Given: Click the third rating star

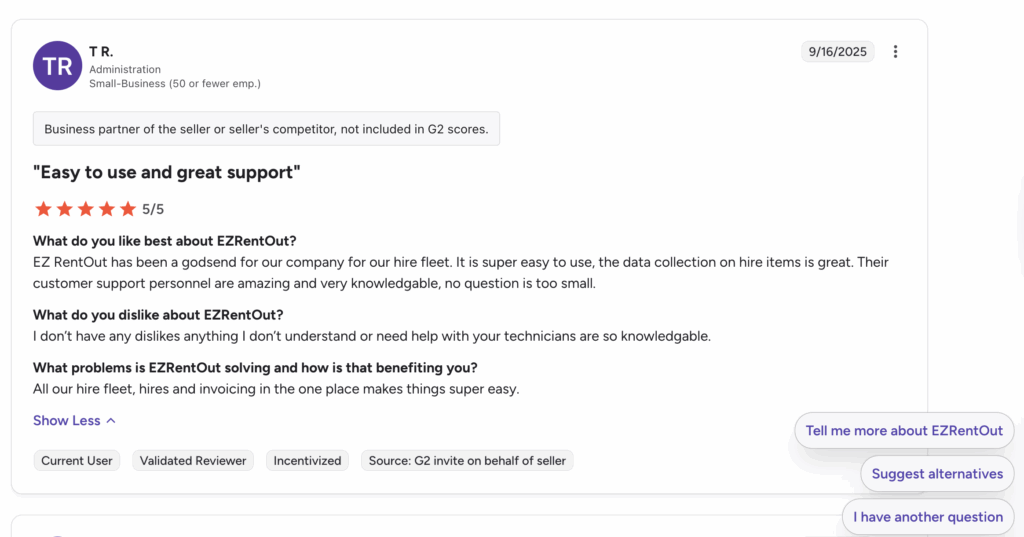Looking at the screenshot, I should coord(85,209).
